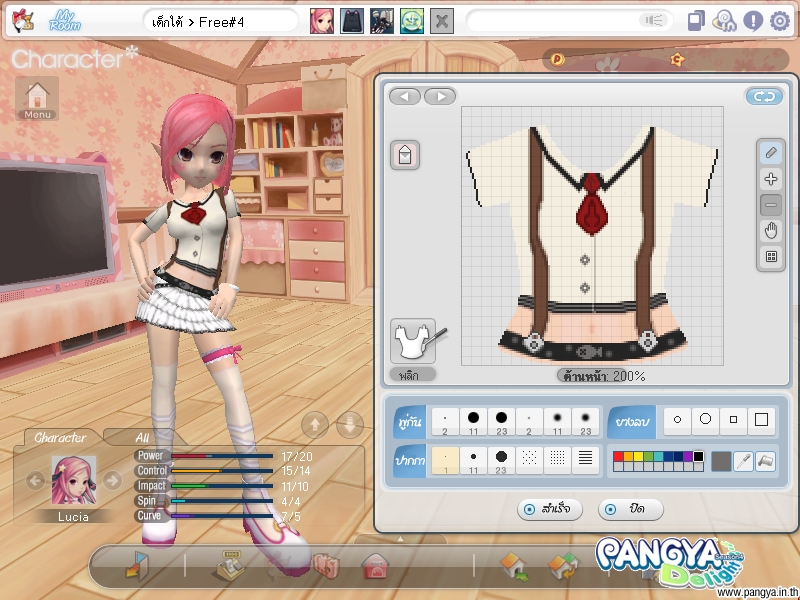This screenshot has width=800, height=600.
Task: Choose the small square eraser
Action: coord(734,420)
